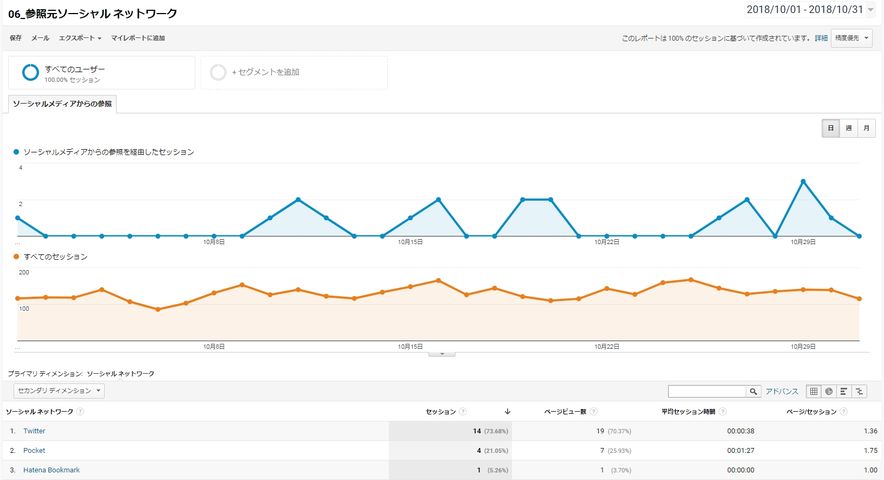Click the blue social sessions legend dot
This screenshot has width=884, height=480.
(x=16, y=152)
